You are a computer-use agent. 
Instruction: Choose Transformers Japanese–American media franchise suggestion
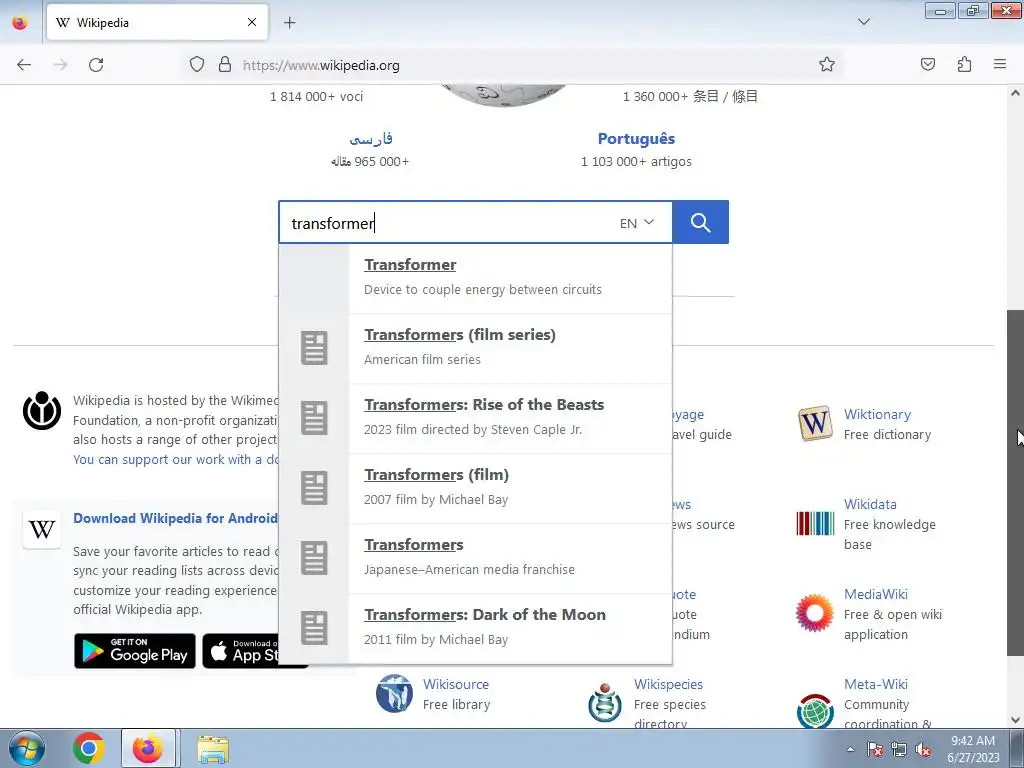tap(475, 558)
